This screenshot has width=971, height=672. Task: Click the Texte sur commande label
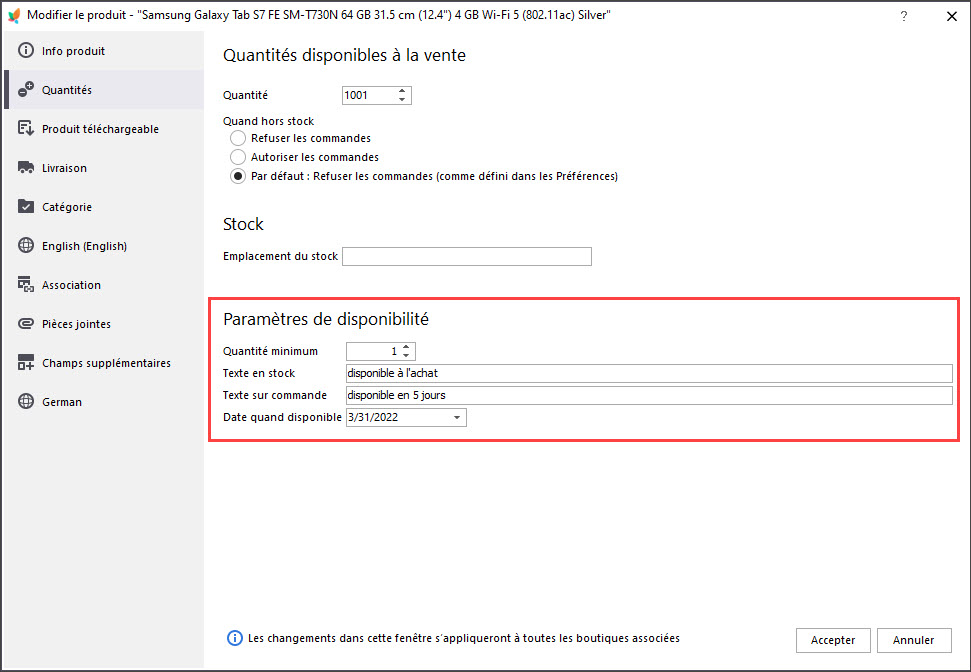275,395
